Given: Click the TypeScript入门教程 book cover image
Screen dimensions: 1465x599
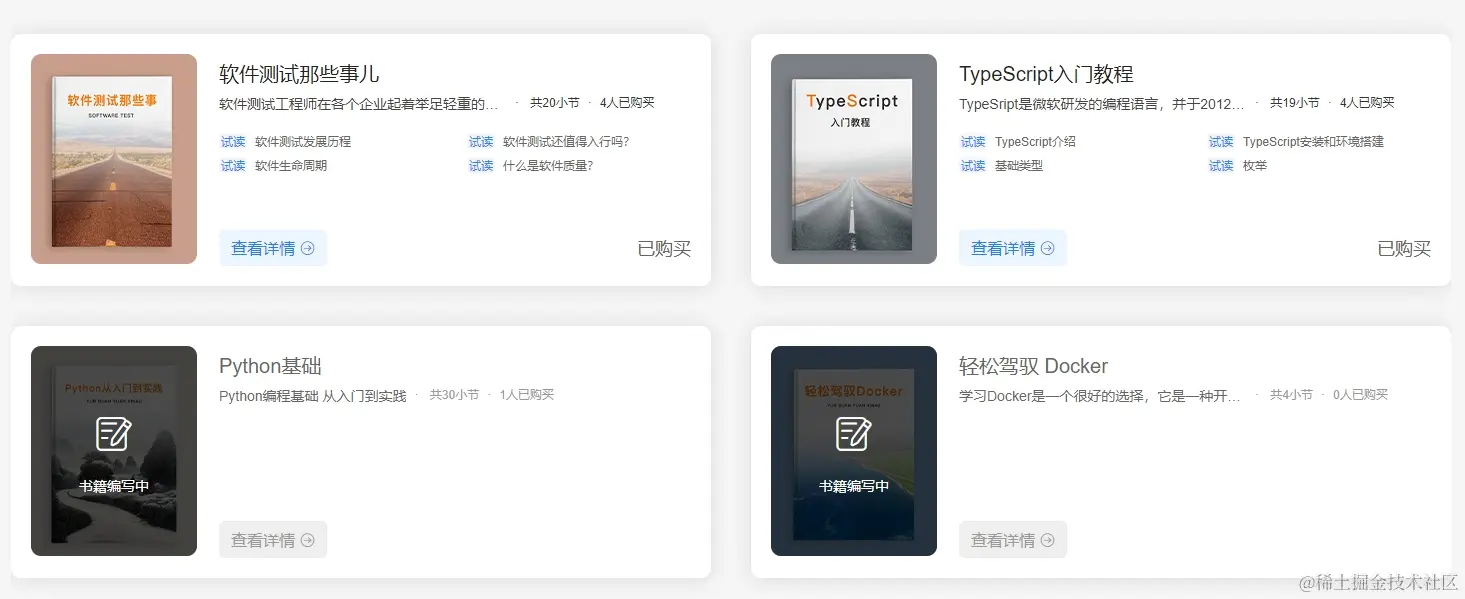Looking at the screenshot, I should [853, 158].
